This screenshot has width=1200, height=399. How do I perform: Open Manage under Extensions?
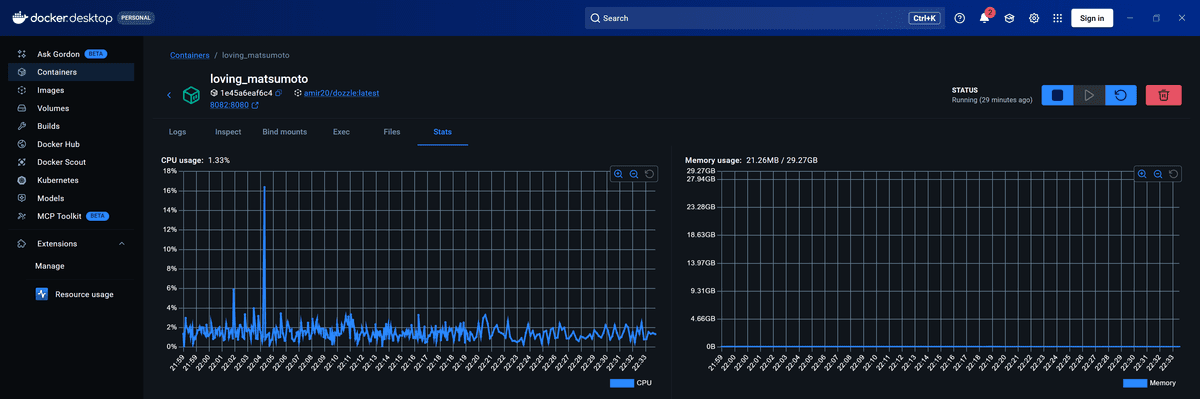[50, 266]
